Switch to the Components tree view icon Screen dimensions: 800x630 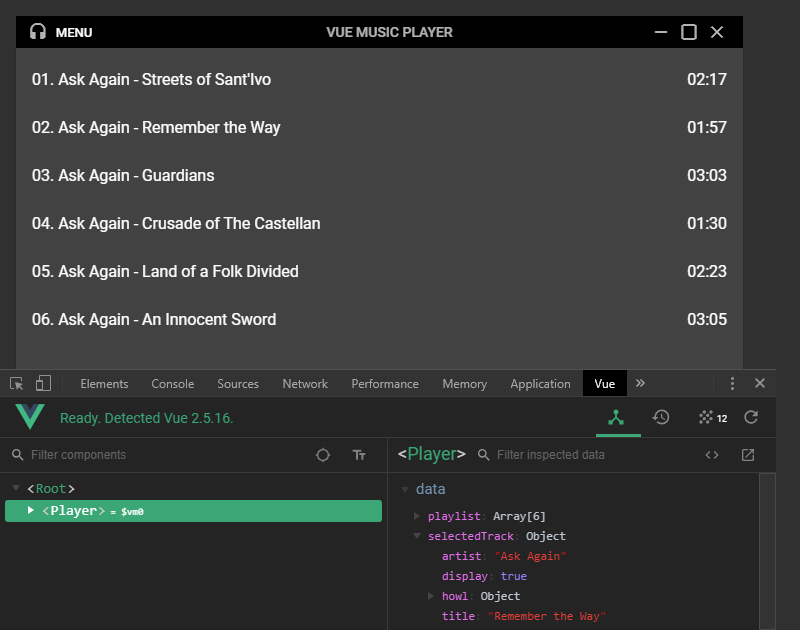pyautogui.click(x=616, y=418)
